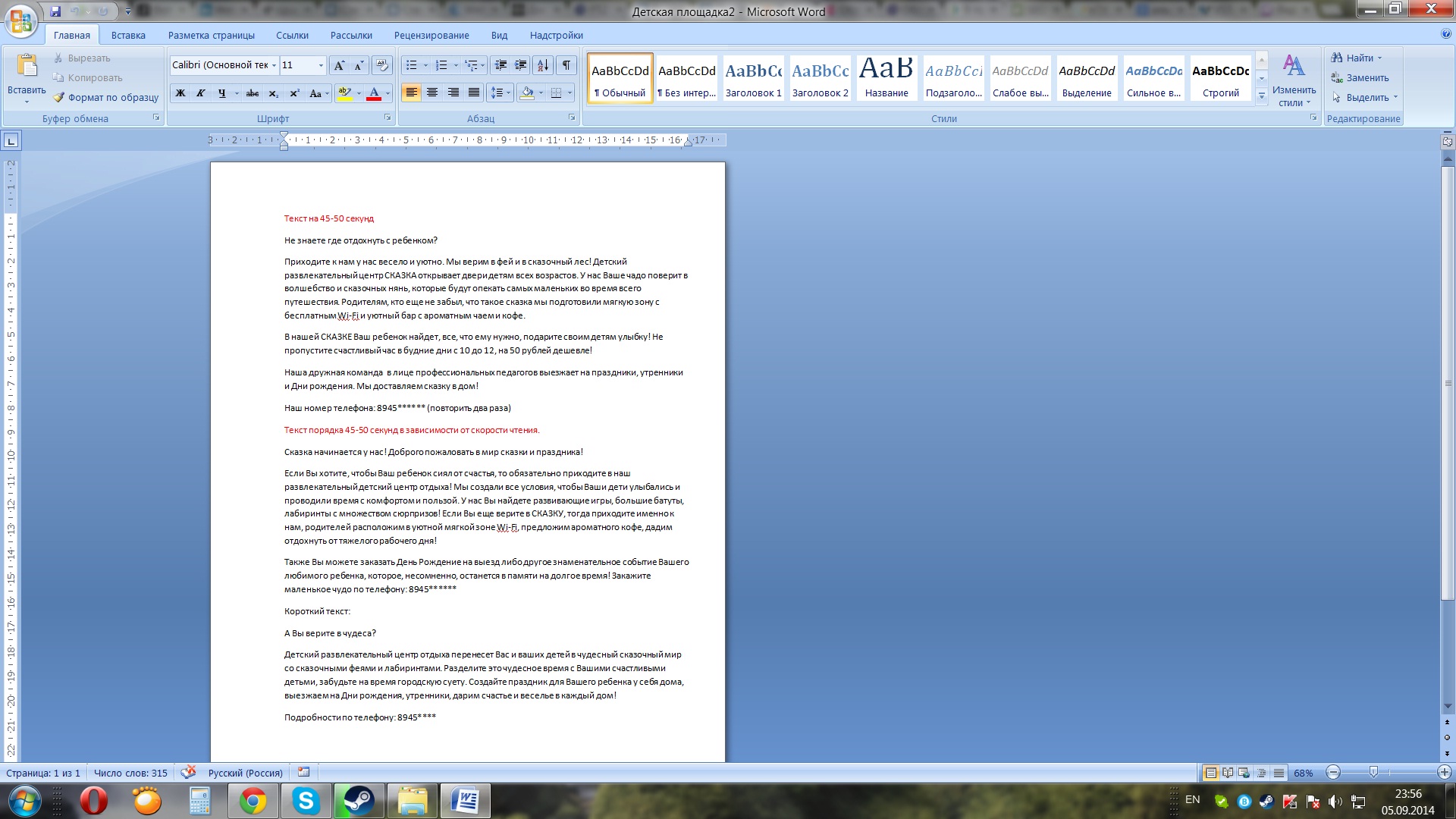Increase font size with Grow Font
Viewport: 1456px width, 819px height.
point(339,65)
